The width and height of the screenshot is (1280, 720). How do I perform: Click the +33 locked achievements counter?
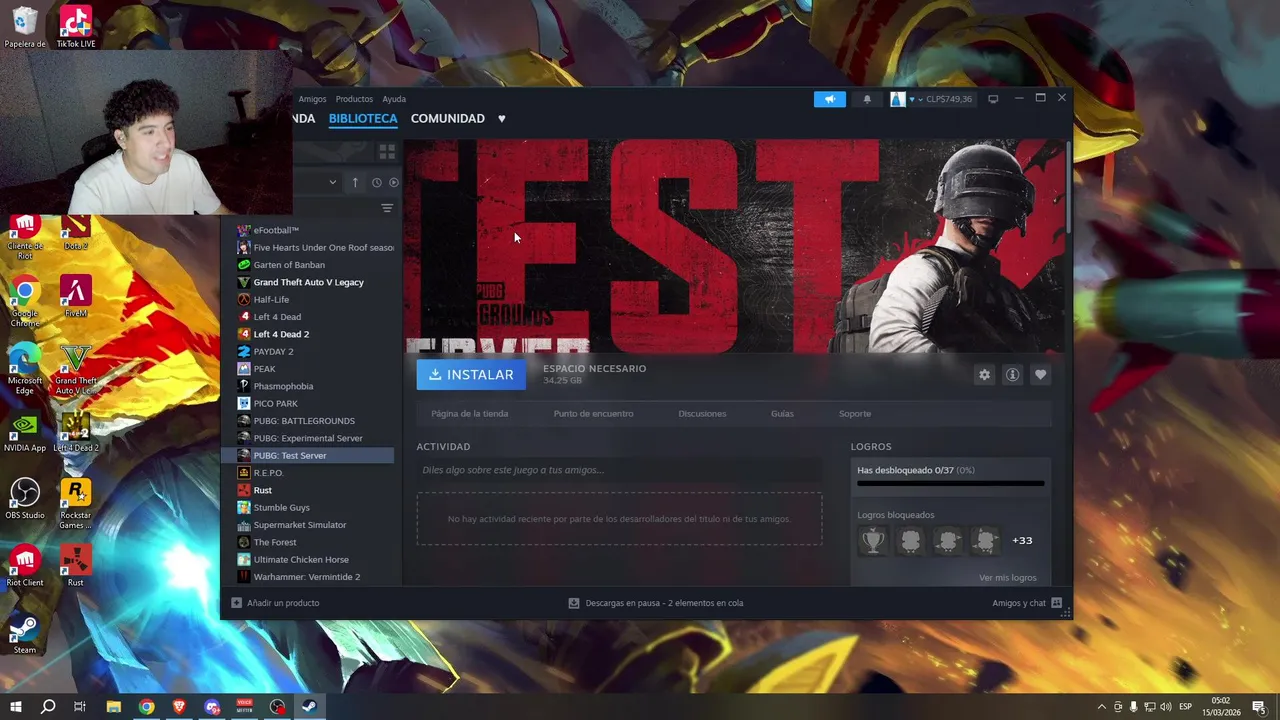[1022, 540]
